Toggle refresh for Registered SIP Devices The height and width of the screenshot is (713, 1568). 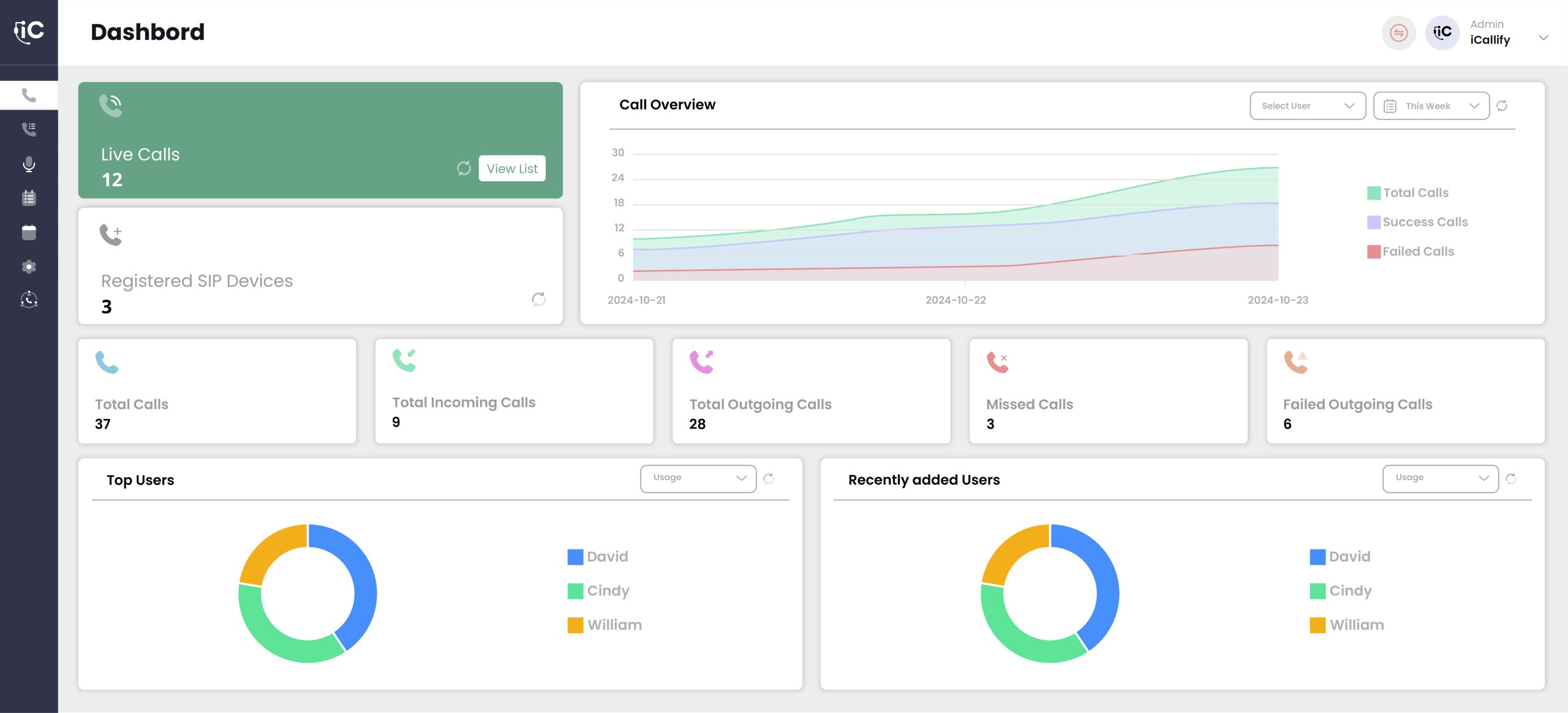tap(538, 297)
